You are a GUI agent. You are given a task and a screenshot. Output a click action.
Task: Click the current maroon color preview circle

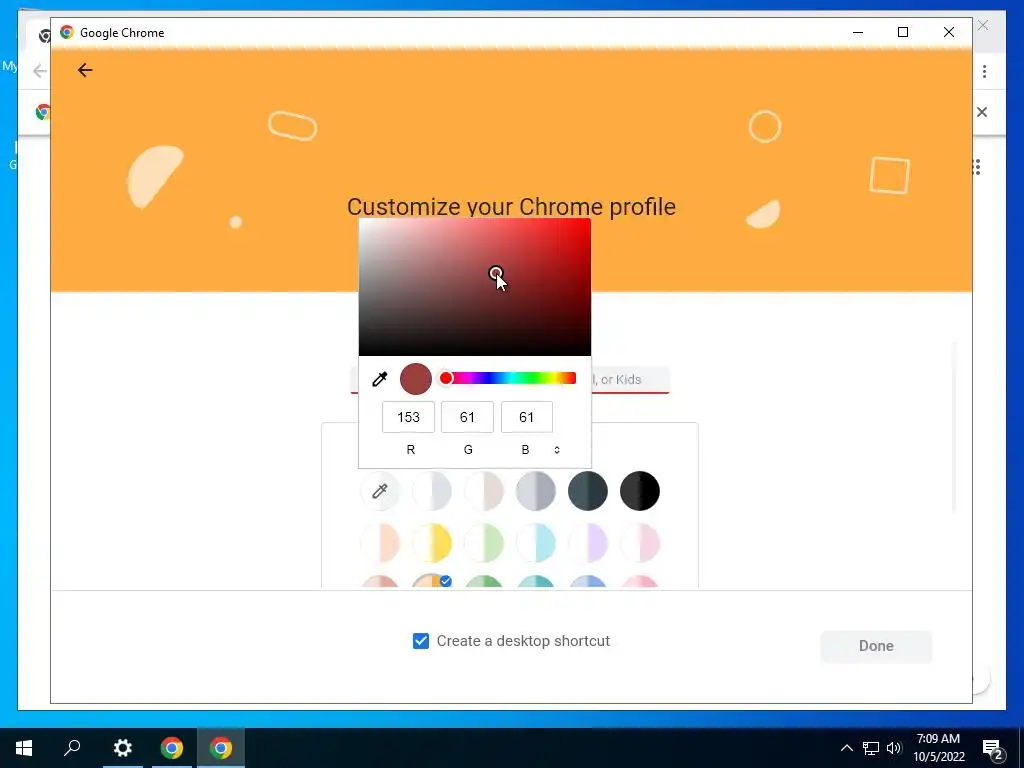(x=416, y=379)
